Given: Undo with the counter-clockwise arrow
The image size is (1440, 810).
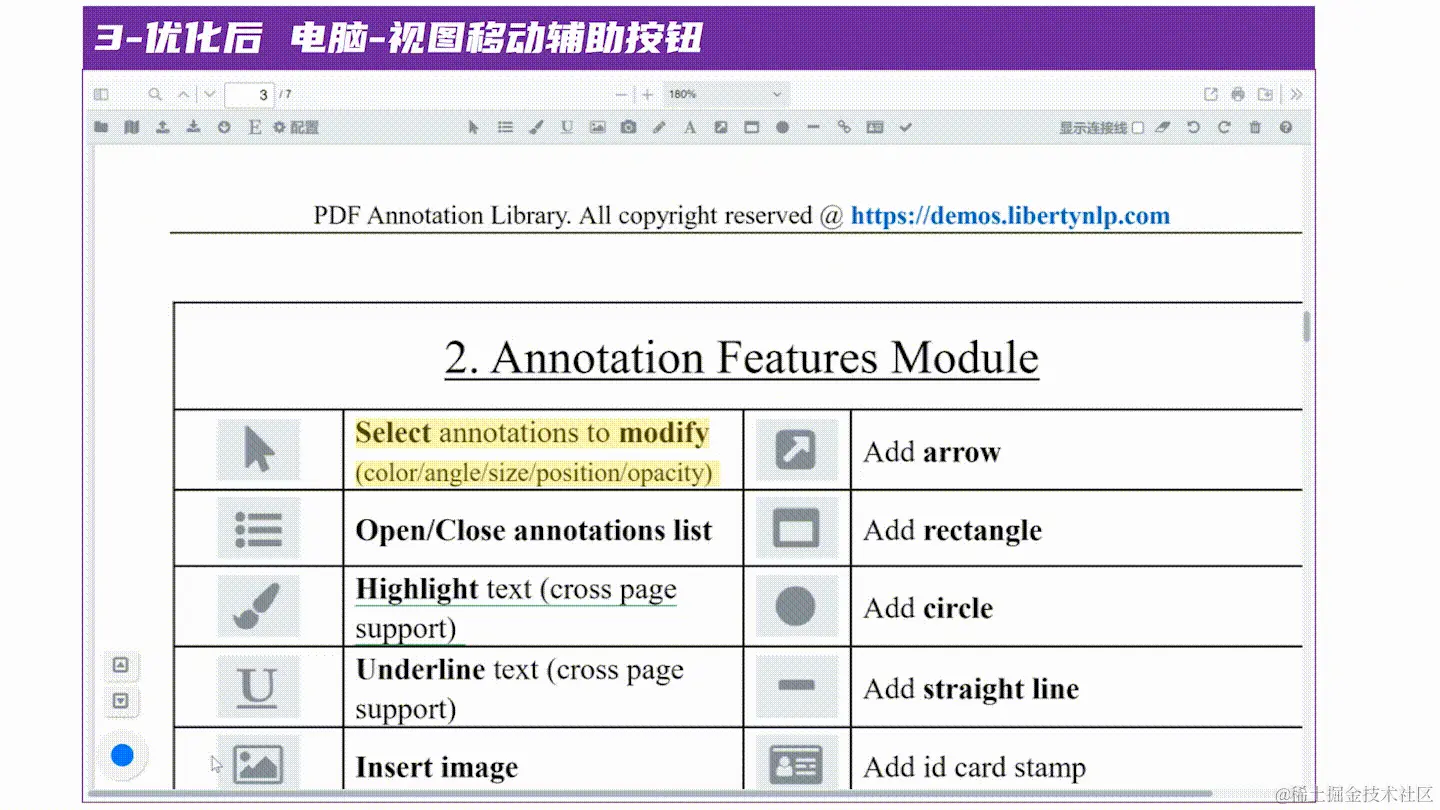Looking at the screenshot, I should [1193, 128].
